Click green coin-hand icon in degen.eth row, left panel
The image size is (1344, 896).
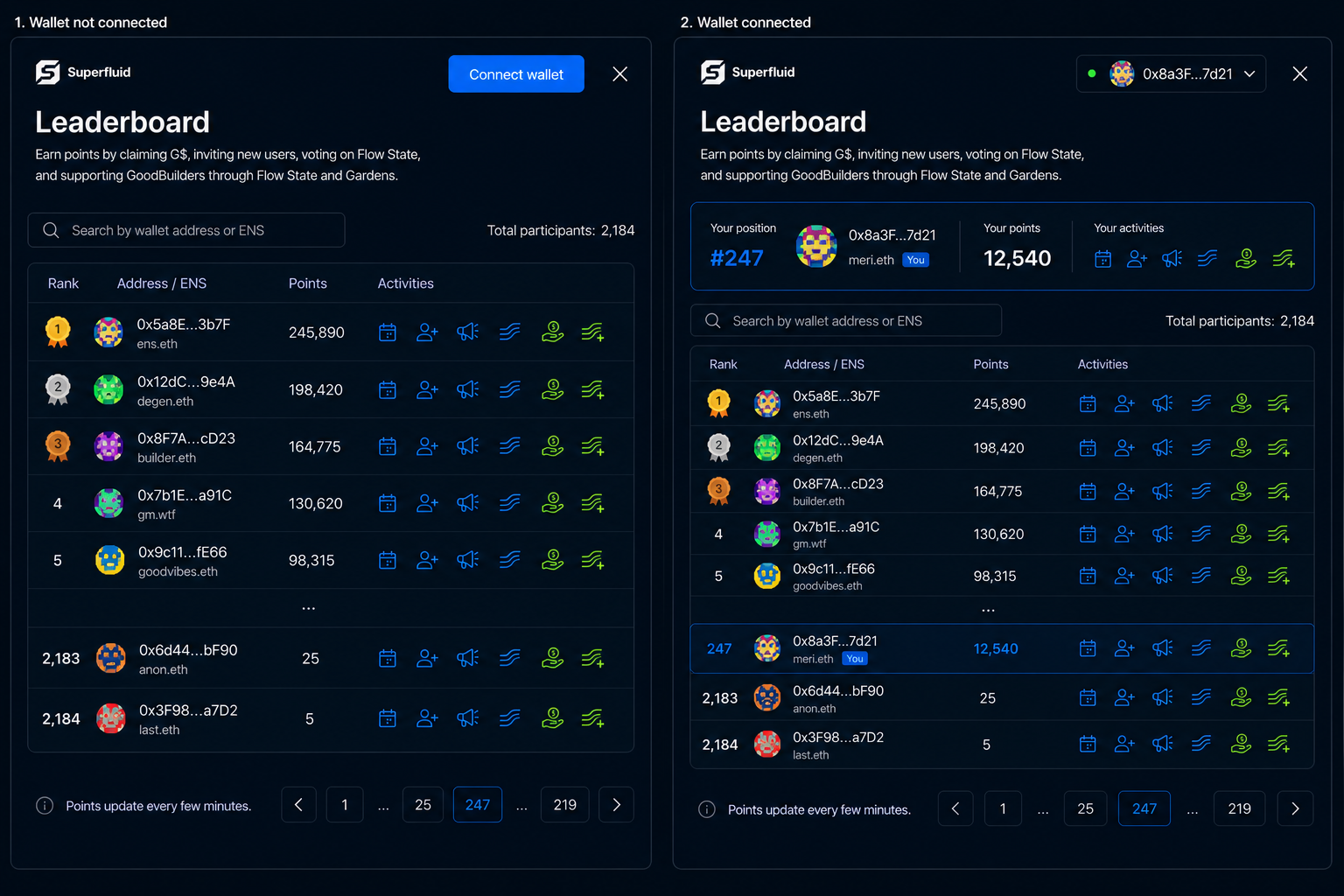[553, 388]
